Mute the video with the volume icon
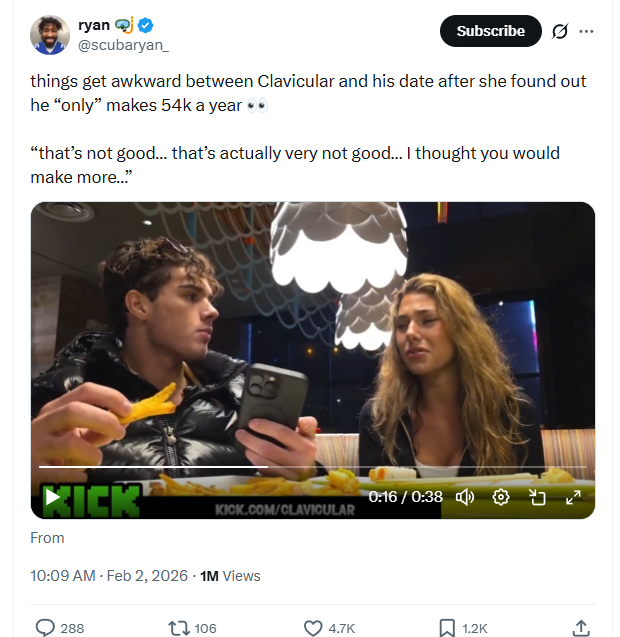Screen dimensions: 620x637 [465, 497]
